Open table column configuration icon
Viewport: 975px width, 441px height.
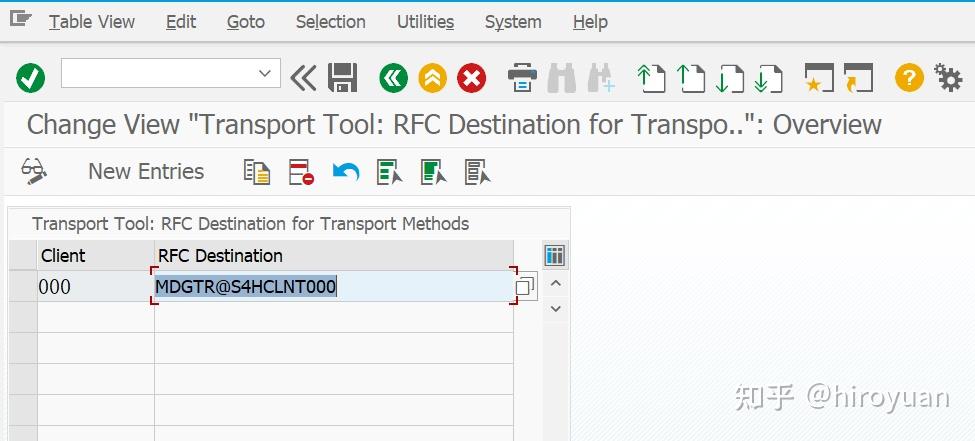pos(554,255)
